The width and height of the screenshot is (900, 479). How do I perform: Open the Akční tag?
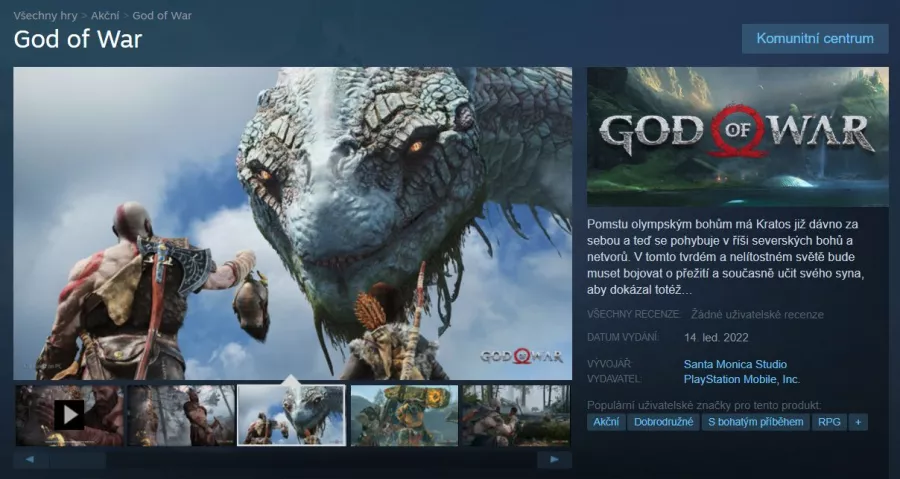(x=606, y=422)
